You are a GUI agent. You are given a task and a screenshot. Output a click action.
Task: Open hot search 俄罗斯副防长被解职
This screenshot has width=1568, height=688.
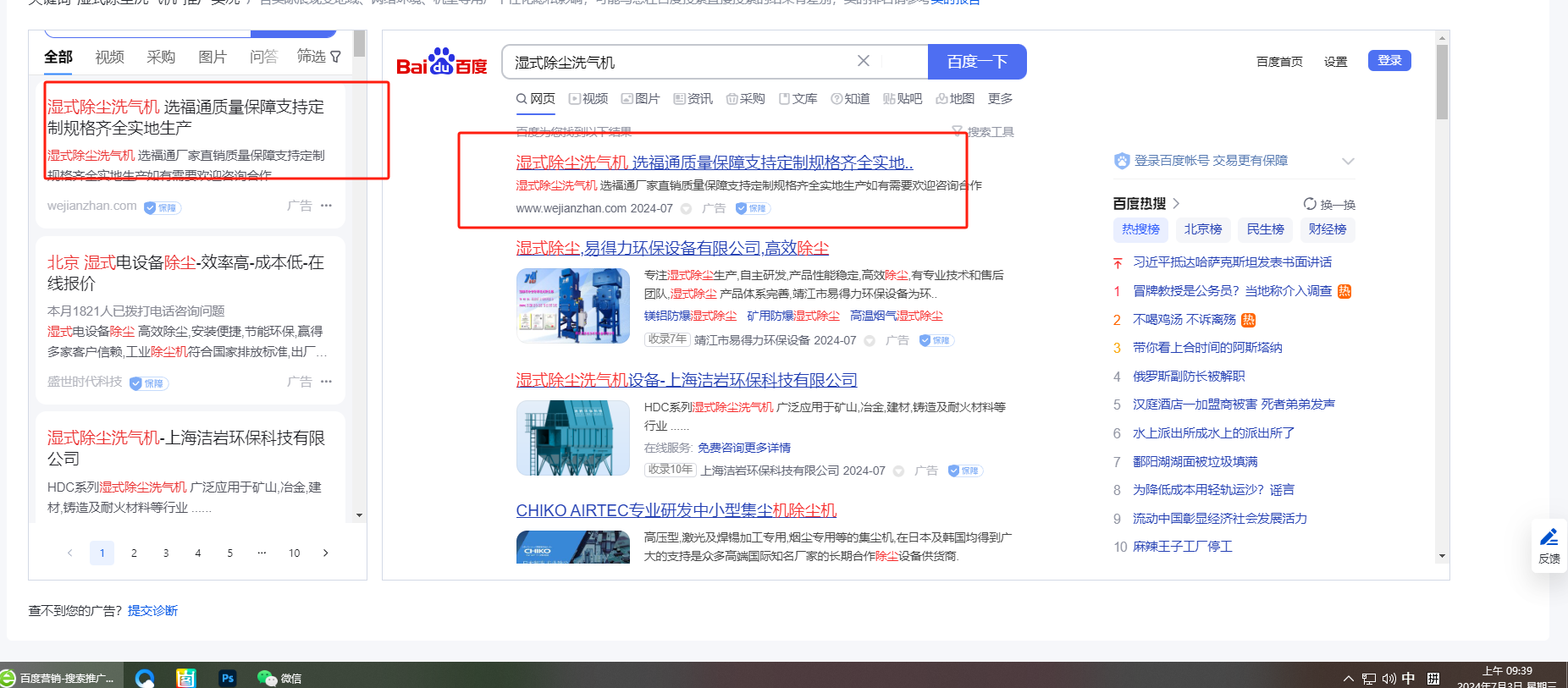[1189, 377]
